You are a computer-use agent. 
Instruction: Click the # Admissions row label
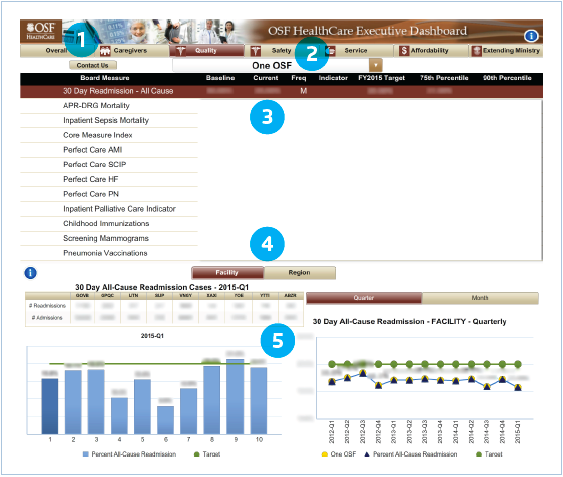coord(47,318)
